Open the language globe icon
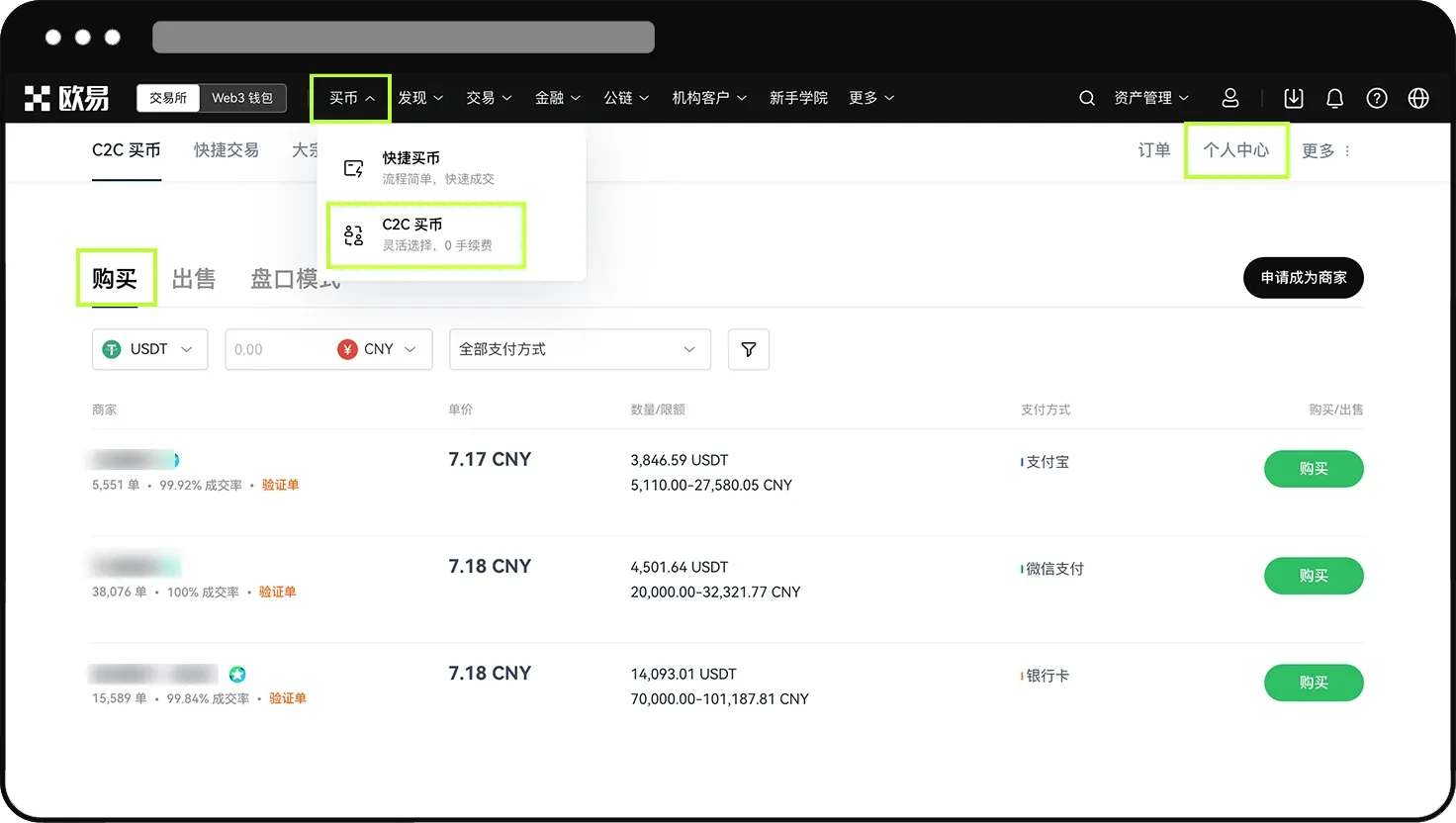The image size is (1456, 823). pyautogui.click(x=1417, y=98)
